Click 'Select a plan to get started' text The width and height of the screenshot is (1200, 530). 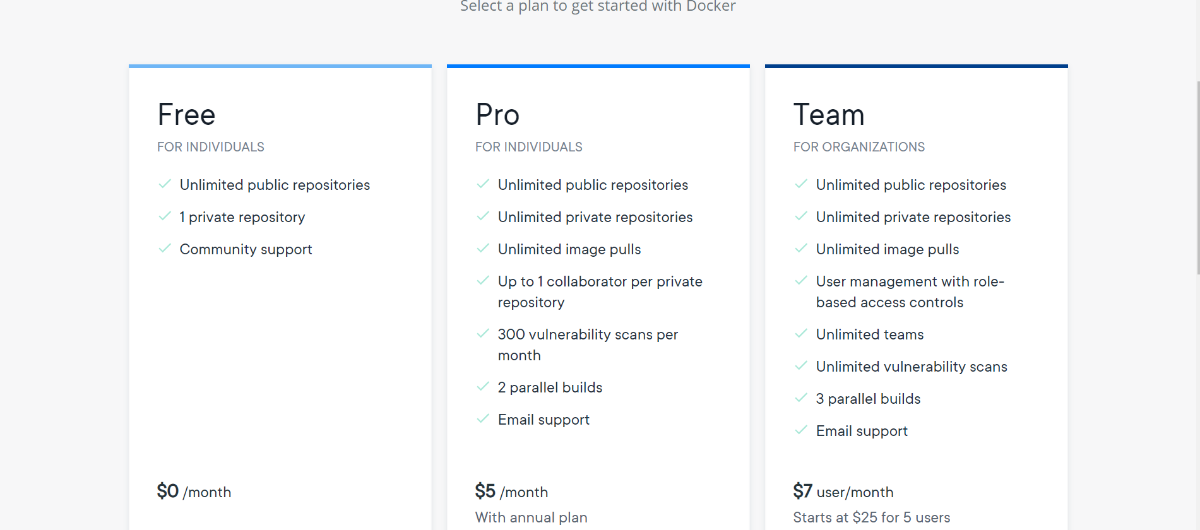[598, 7]
